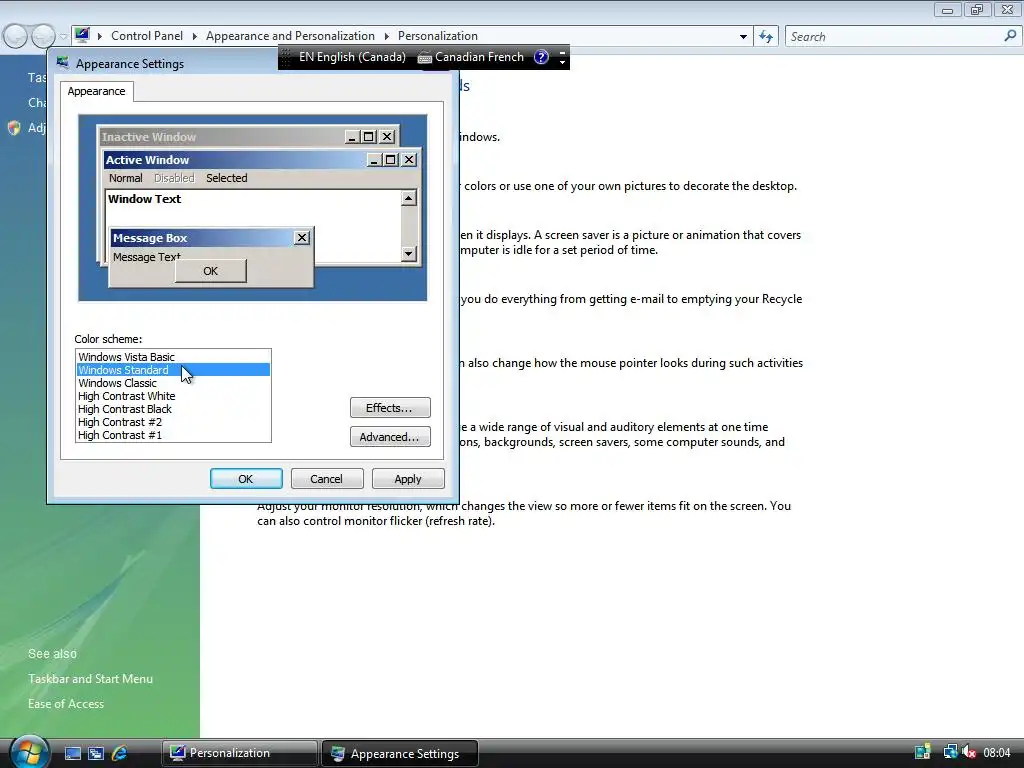Apply the selected color scheme

click(x=408, y=479)
